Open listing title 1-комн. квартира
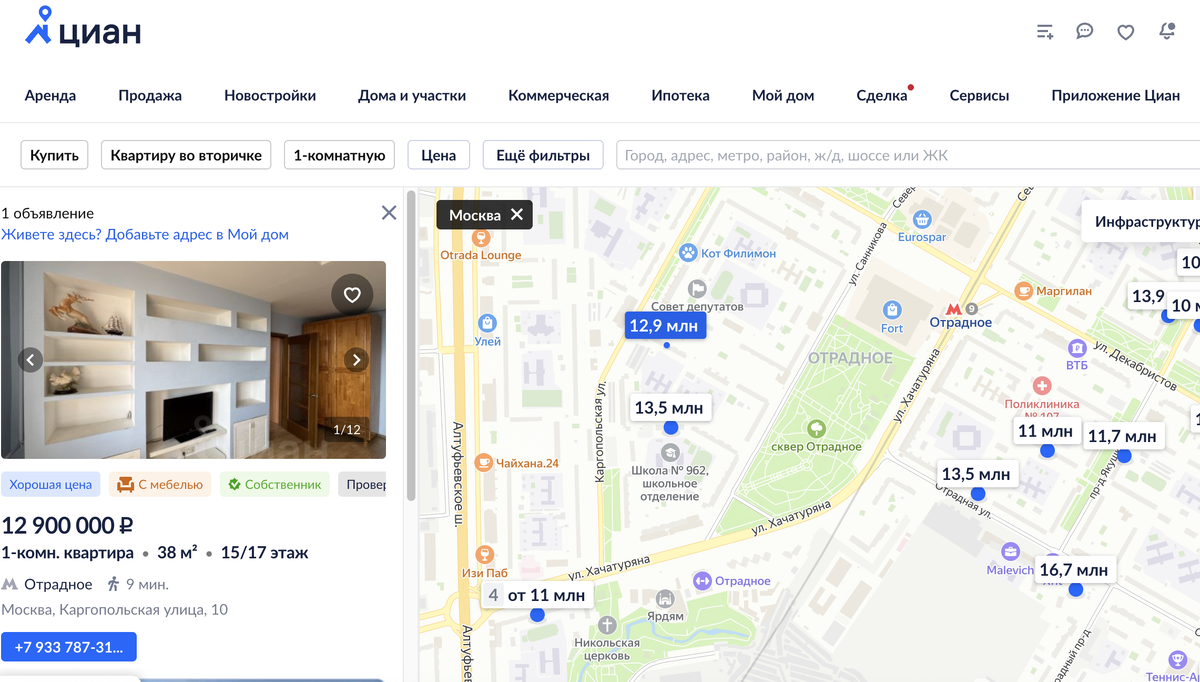1200x682 pixels. click(x=68, y=553)
